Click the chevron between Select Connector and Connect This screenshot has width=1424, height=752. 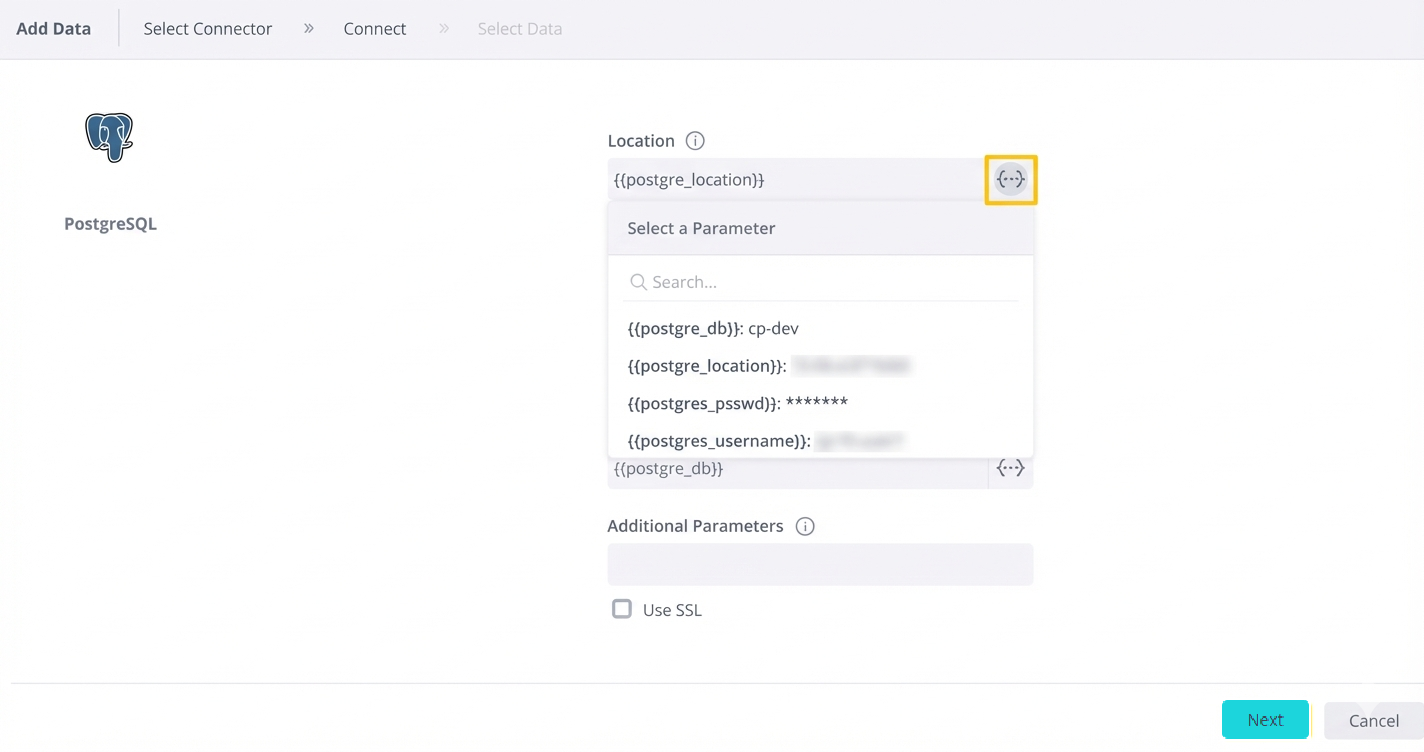[x=309, y=28]
